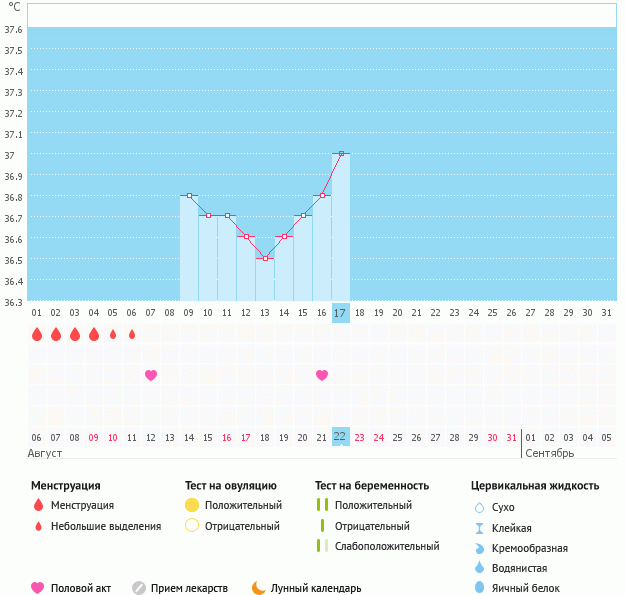626x595 pixels.
Task: Select highlighted calendar date 22
Action: (x=341, y=437)
